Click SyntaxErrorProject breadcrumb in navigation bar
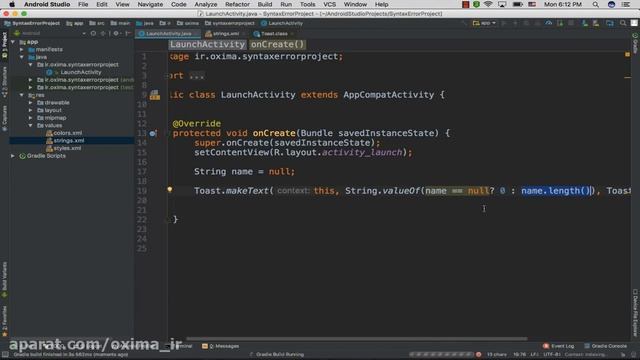This screenshot has height=360, width=640. (x=32, y=23)
